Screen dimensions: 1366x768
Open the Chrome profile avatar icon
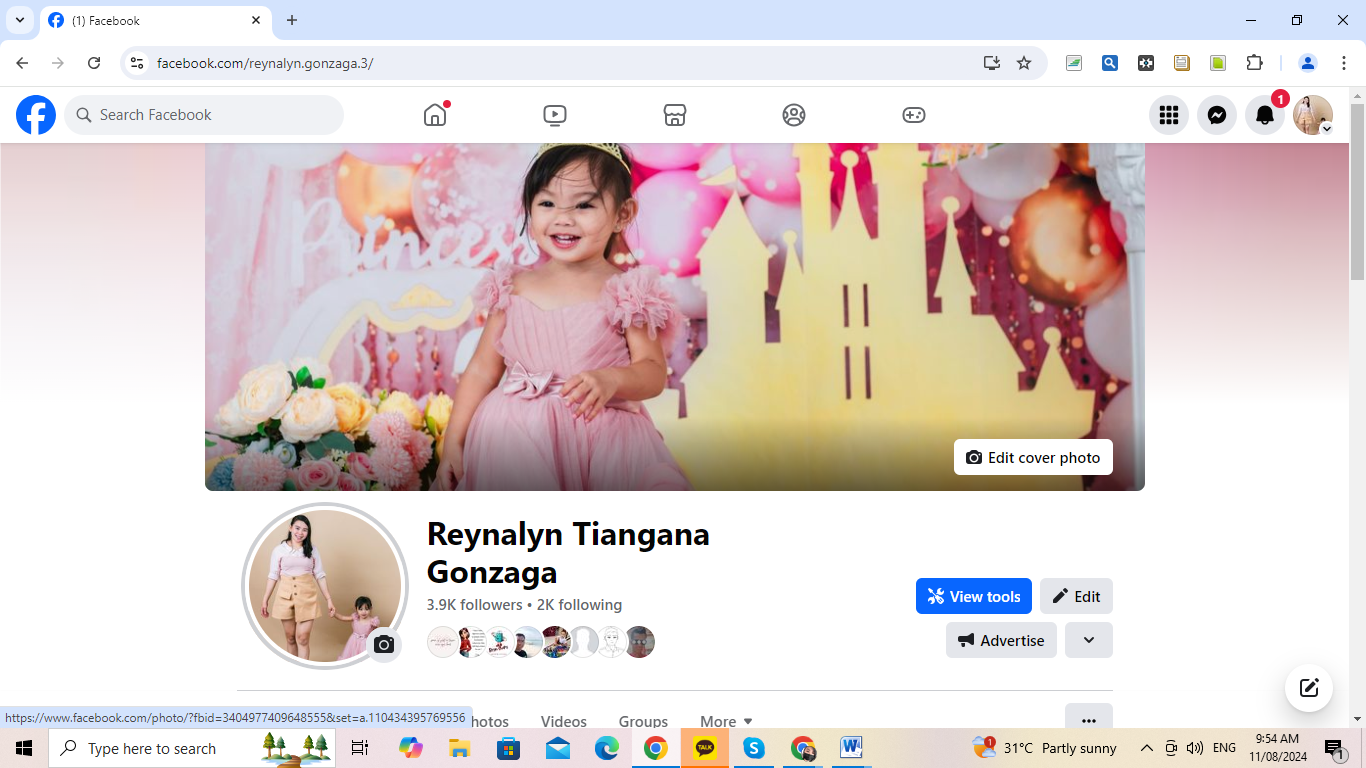[1308, 63]
